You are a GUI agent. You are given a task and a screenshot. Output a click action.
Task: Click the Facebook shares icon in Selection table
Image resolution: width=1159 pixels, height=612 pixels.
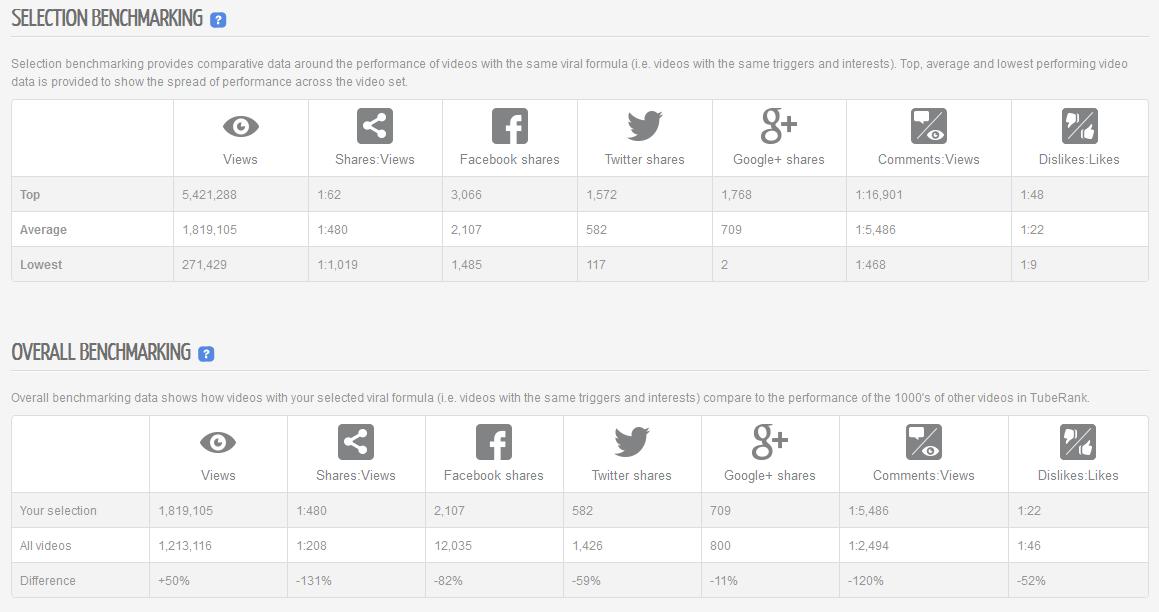click(510, 126)
